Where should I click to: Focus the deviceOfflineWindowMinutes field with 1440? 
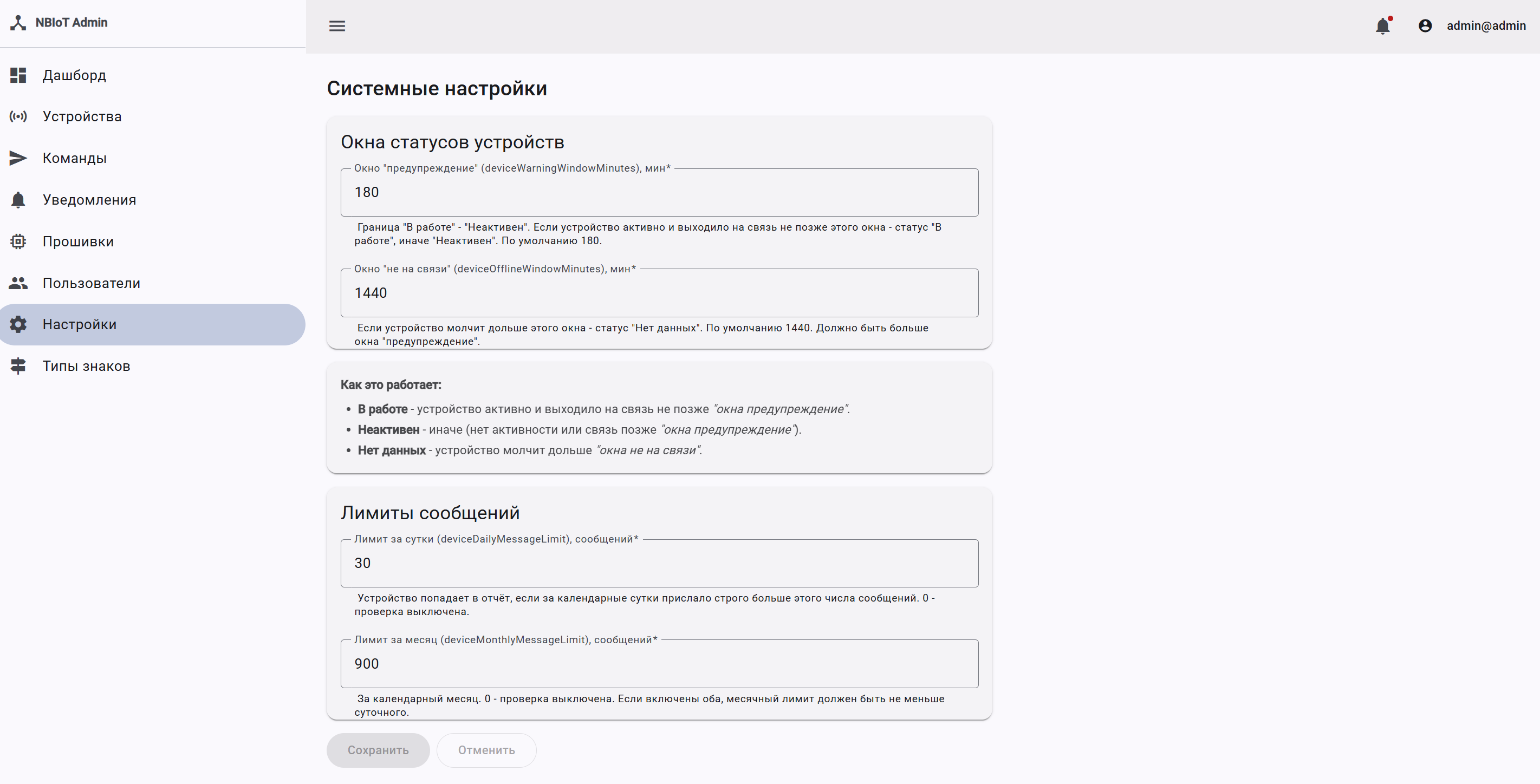tap(659, 293)
